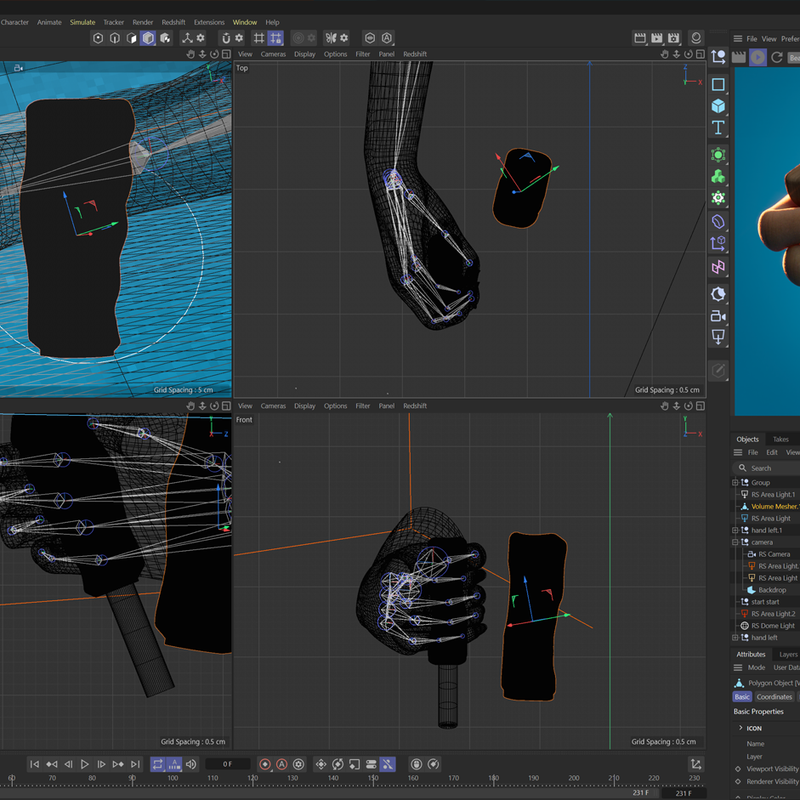Toggle timeline loop playback icon

[x=158, y=764]
